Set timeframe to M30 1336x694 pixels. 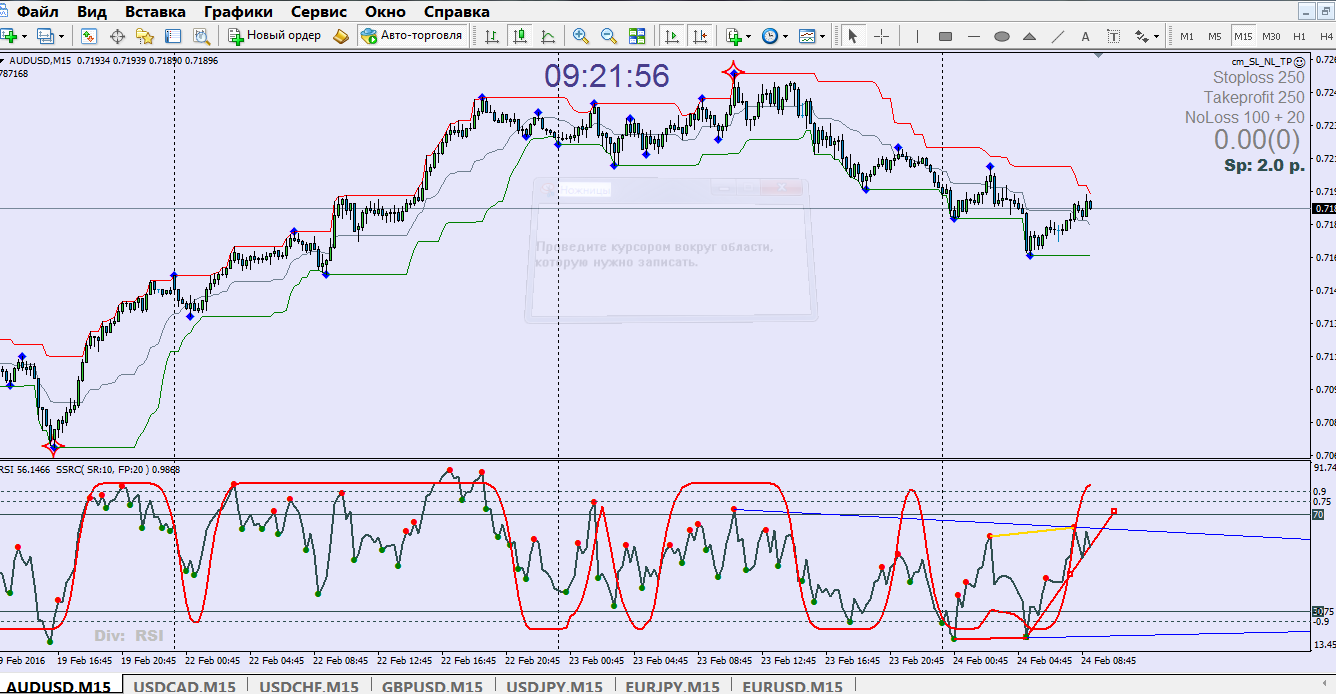(1271, 36)
